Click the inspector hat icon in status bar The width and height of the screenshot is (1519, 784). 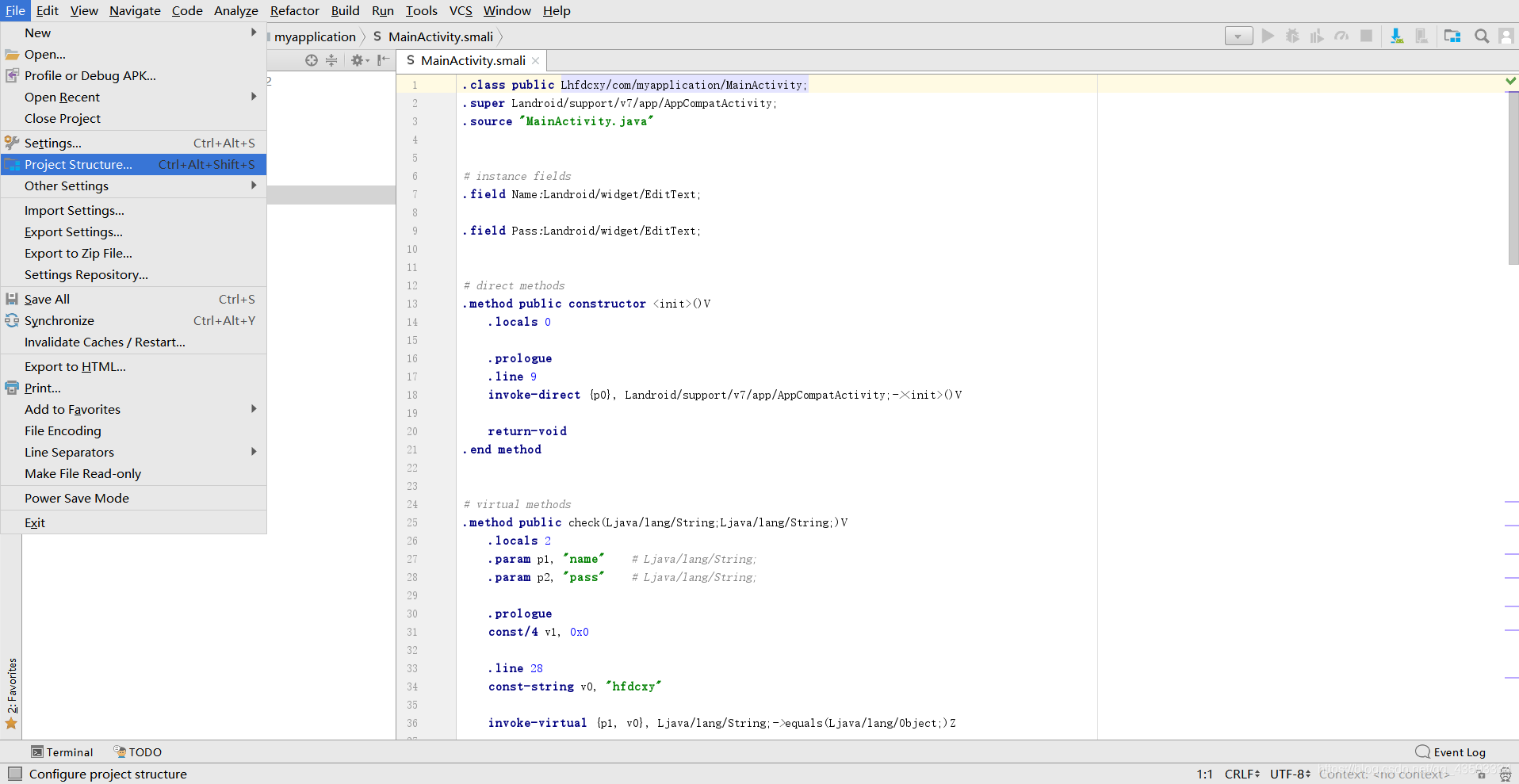(x=1505, y=774)
